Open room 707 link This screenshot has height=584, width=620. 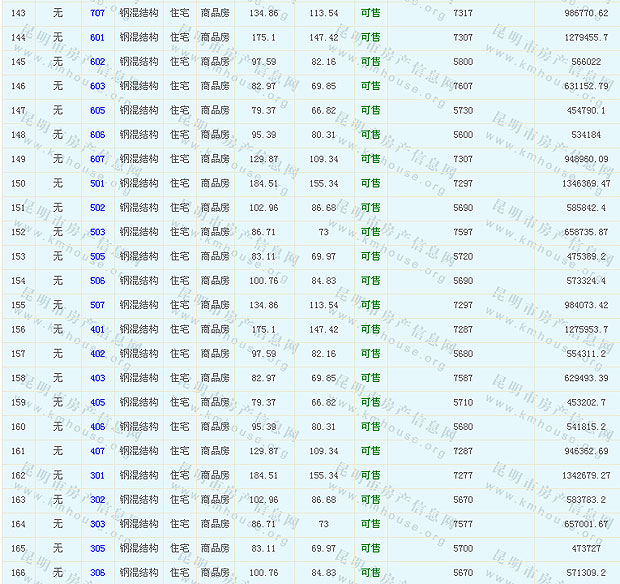97,13
